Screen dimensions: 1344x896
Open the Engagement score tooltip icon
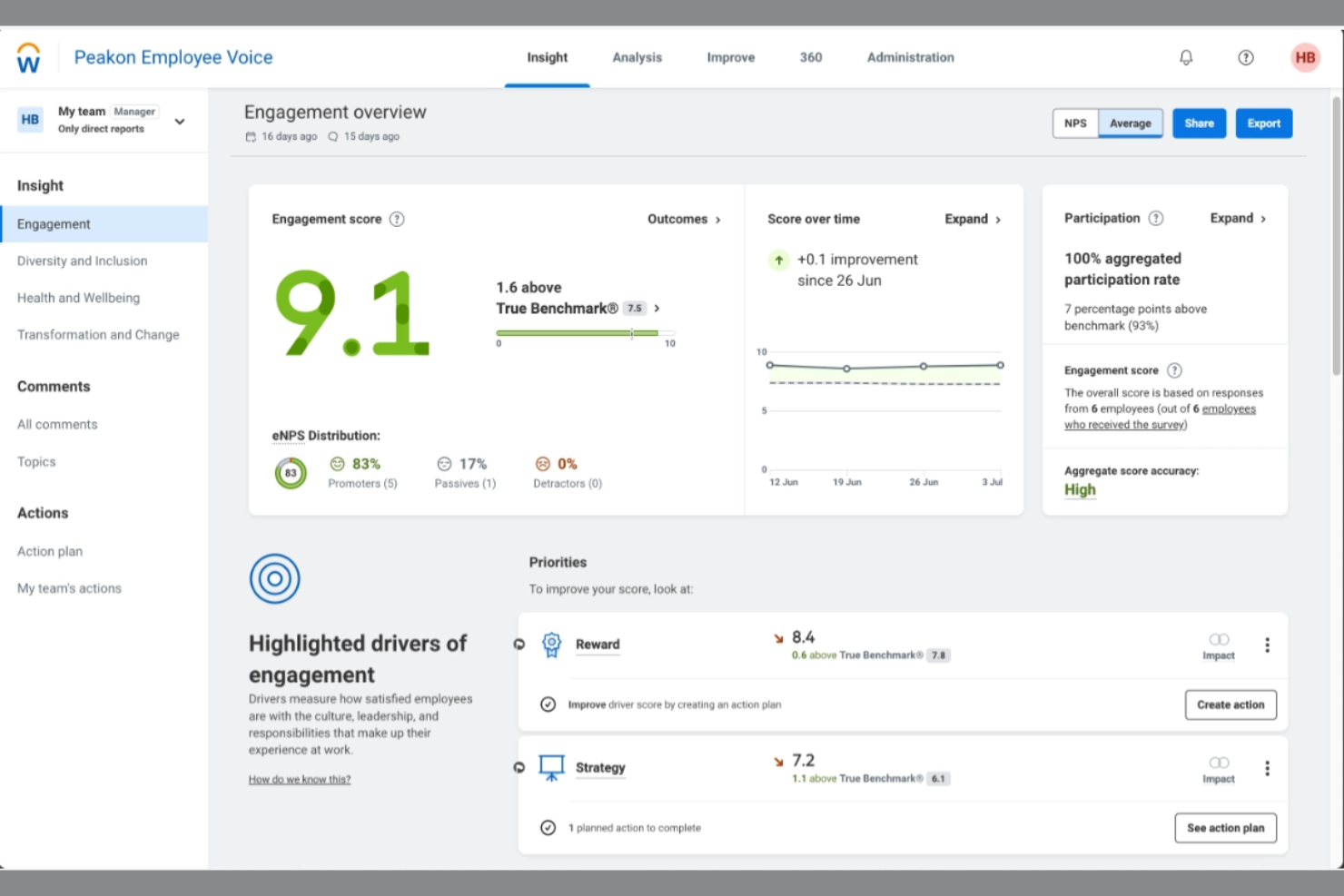point(397,219)
